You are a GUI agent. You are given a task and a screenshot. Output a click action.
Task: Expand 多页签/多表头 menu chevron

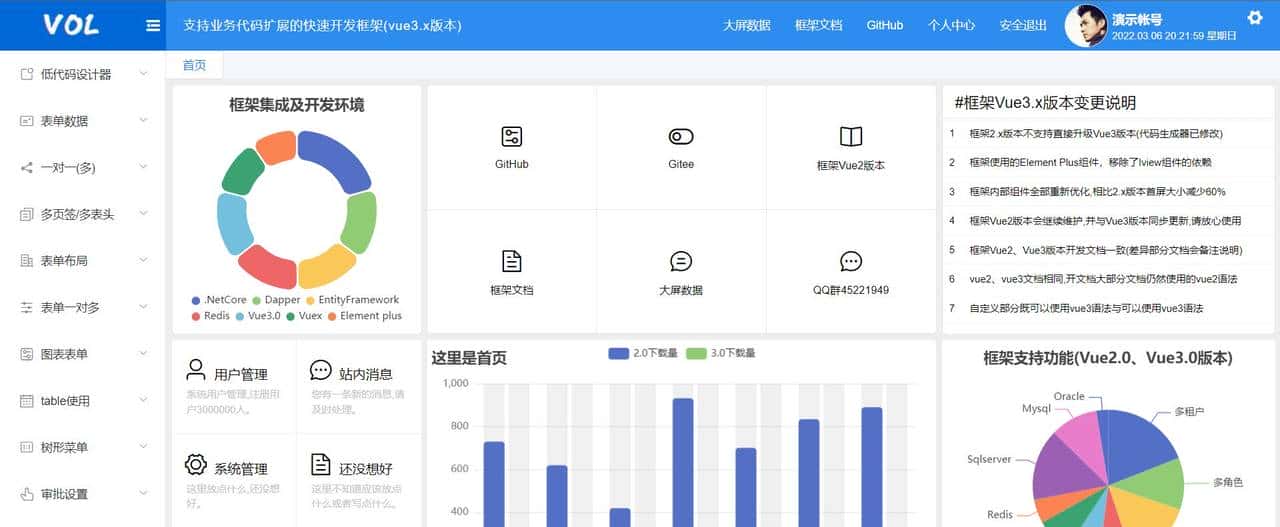[143, 214]
